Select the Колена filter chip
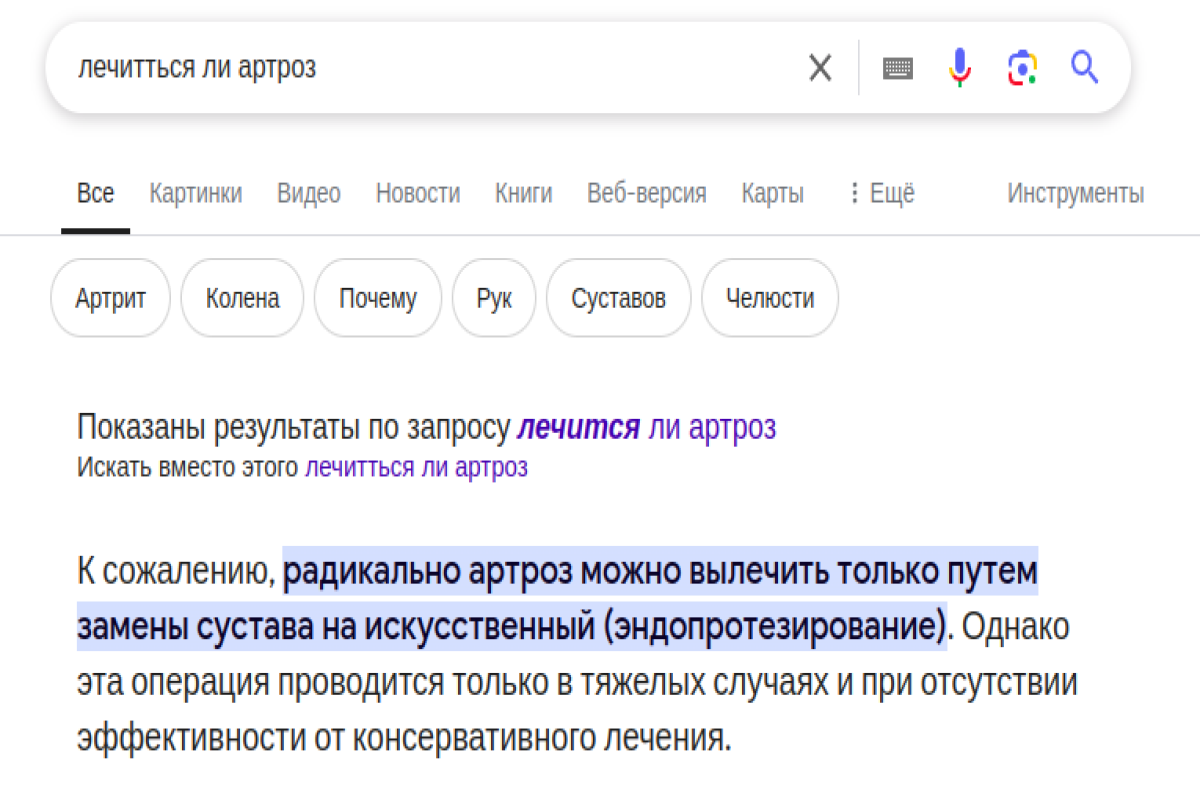This screenshot has height=800, width=1200. point(242,298)
